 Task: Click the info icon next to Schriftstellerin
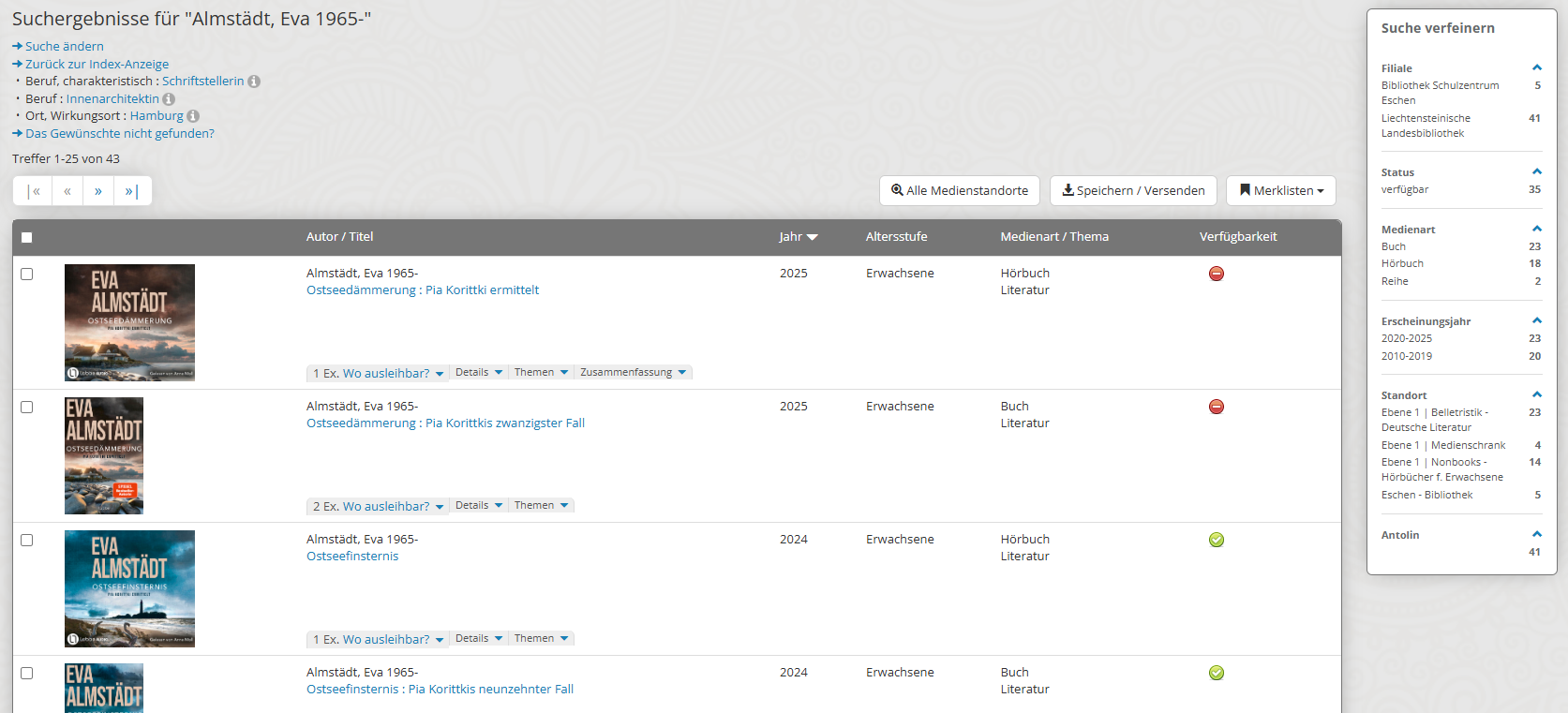tap(254, 82)
